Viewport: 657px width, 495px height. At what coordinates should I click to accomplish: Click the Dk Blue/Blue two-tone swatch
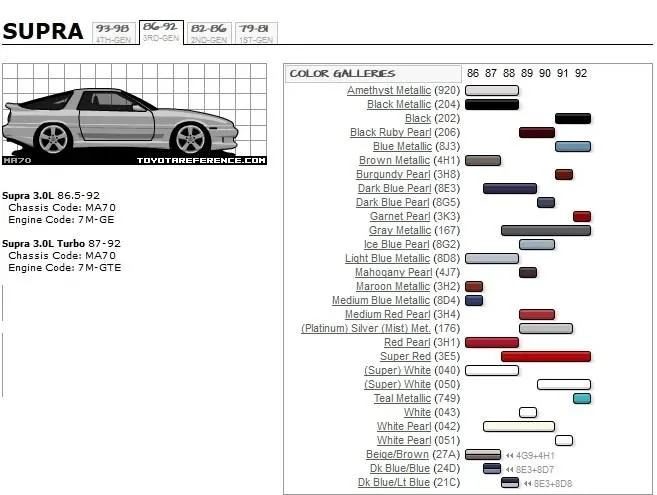[492, 469]
